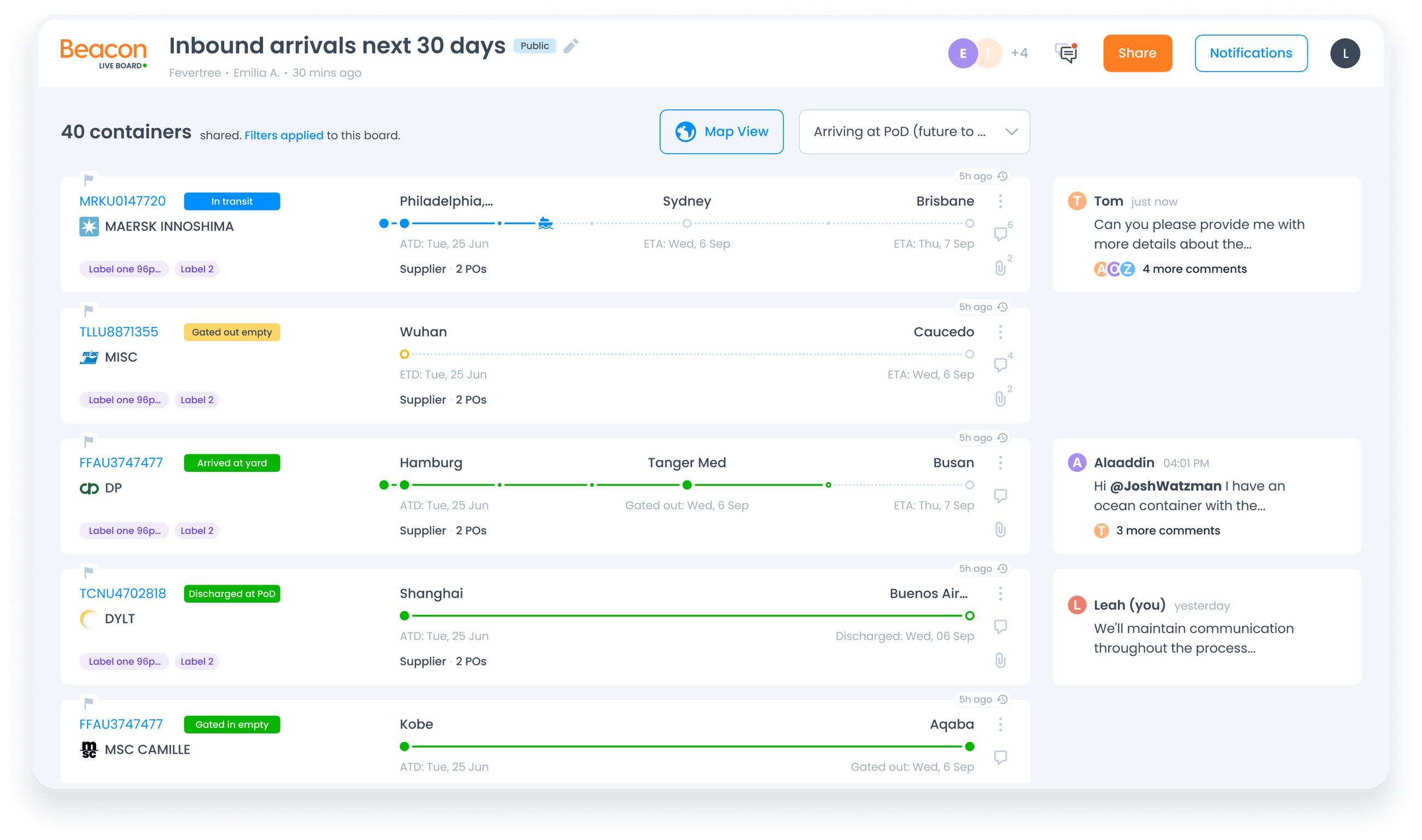The width and height of the screenshot is (1422, 840).
Task: Open the 'Filters applied' link
Action: click(x=284, y=135)
